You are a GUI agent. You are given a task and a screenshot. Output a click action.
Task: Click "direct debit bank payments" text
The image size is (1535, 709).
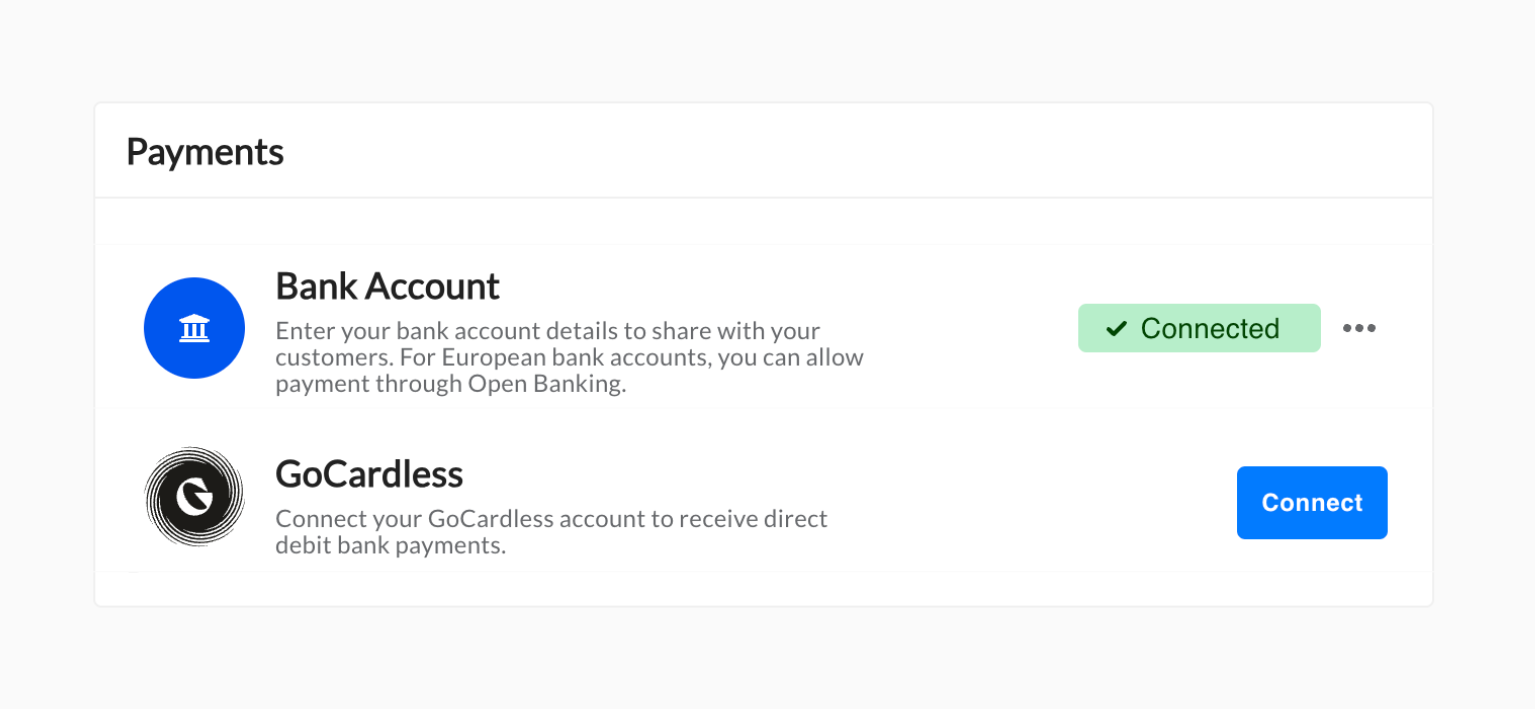tap(390, 546)
